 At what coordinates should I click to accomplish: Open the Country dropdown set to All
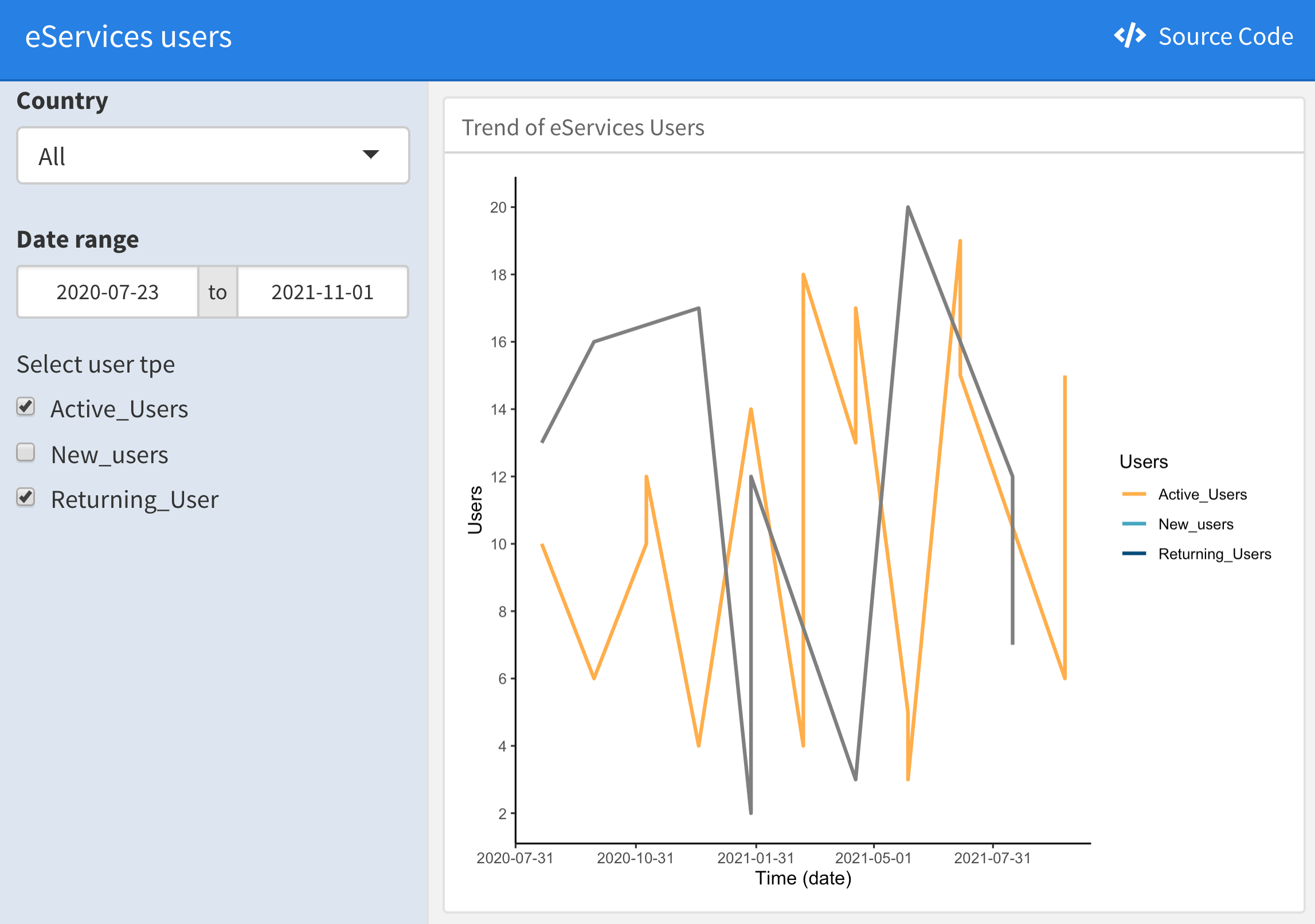coord(213,155)
